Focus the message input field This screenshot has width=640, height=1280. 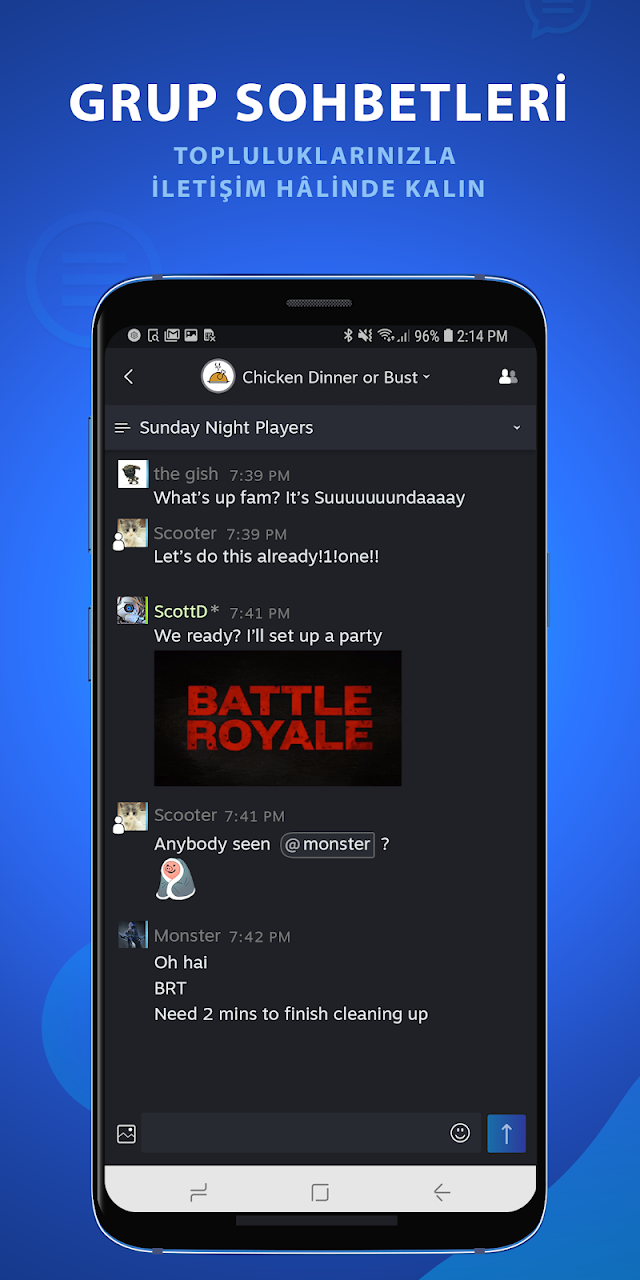click(311, 1133)
